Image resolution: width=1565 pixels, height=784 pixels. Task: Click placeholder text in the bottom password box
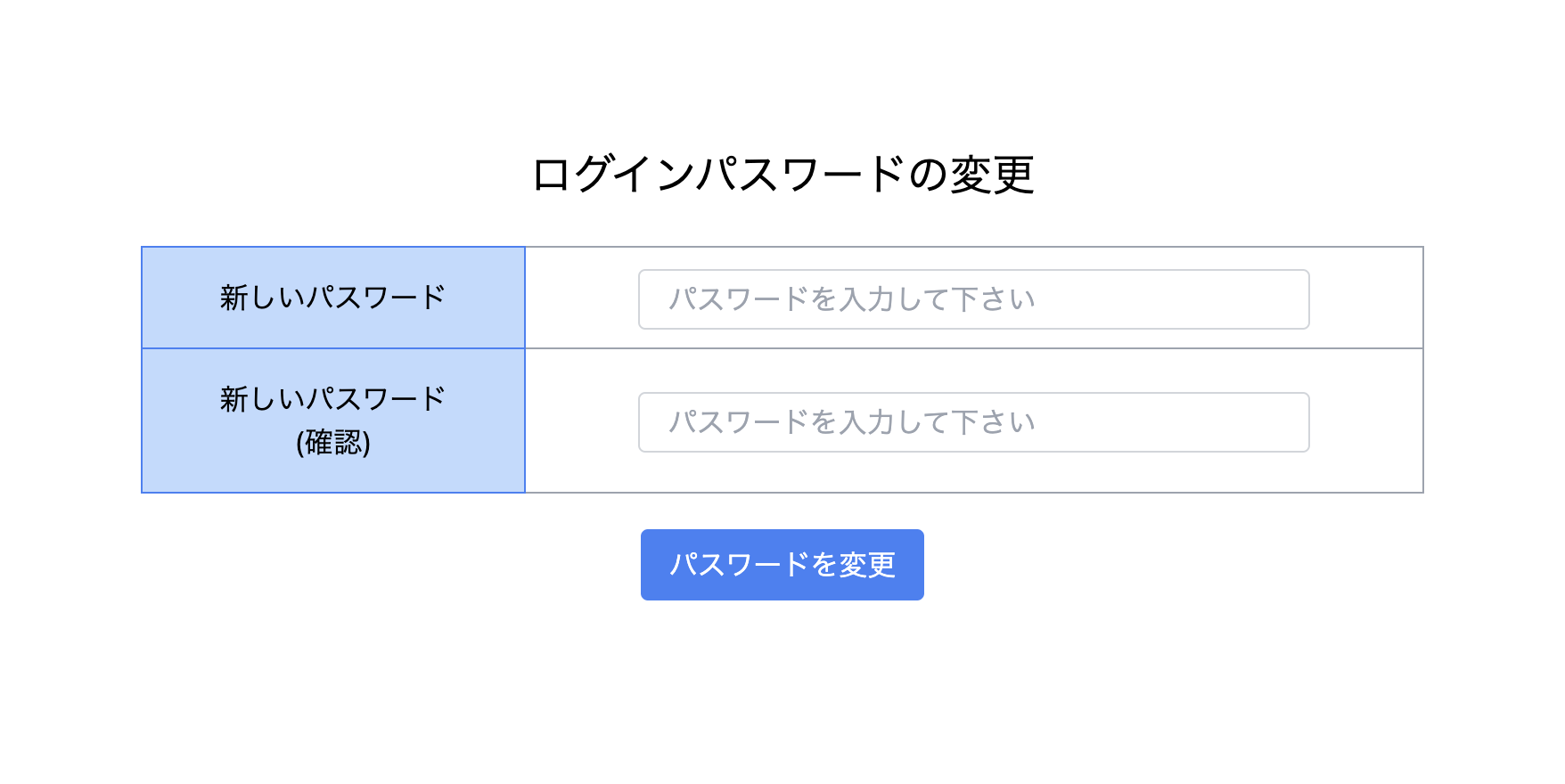coord(851,422)
